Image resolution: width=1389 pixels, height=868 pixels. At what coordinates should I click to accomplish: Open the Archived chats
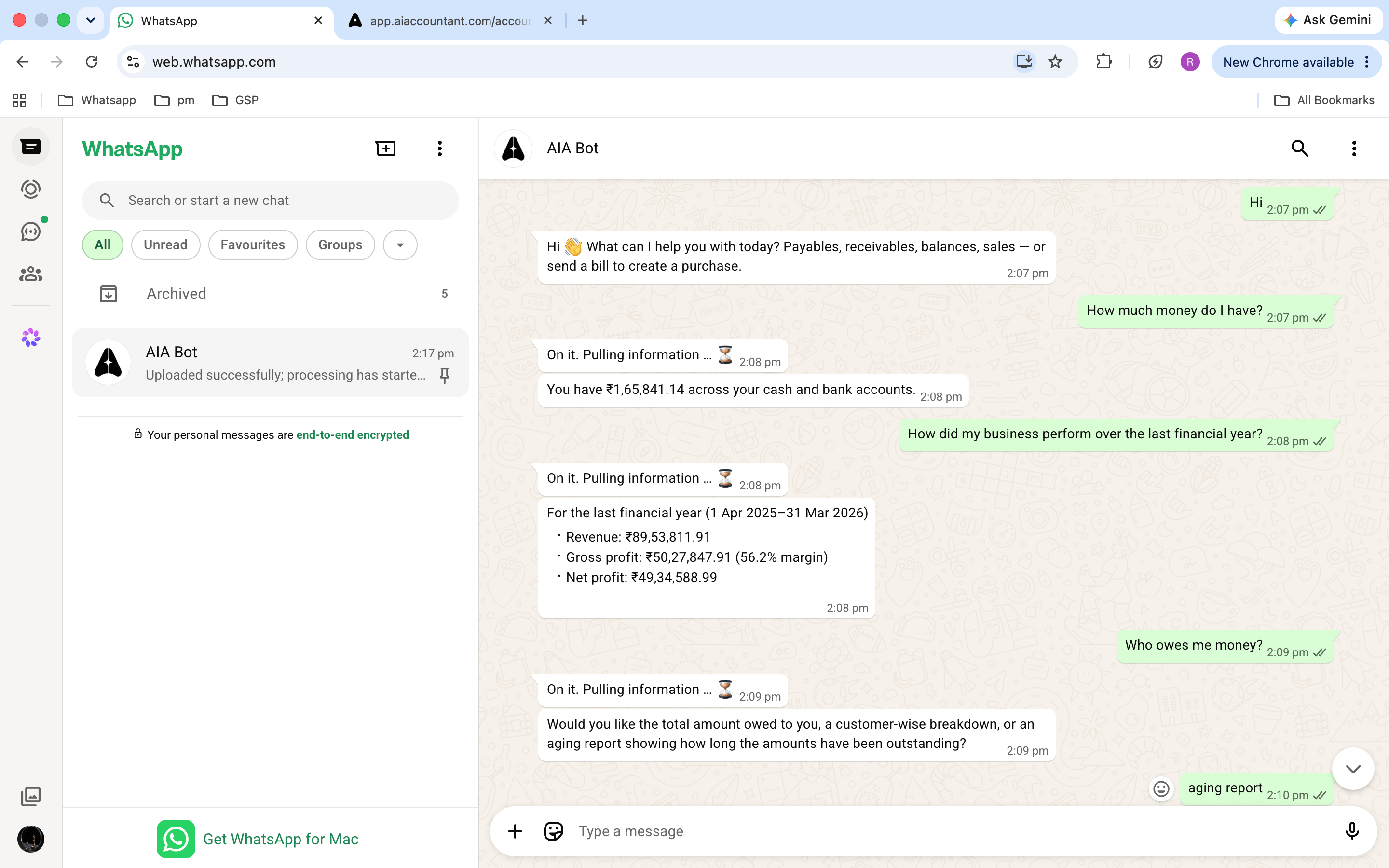click(271, 294)
